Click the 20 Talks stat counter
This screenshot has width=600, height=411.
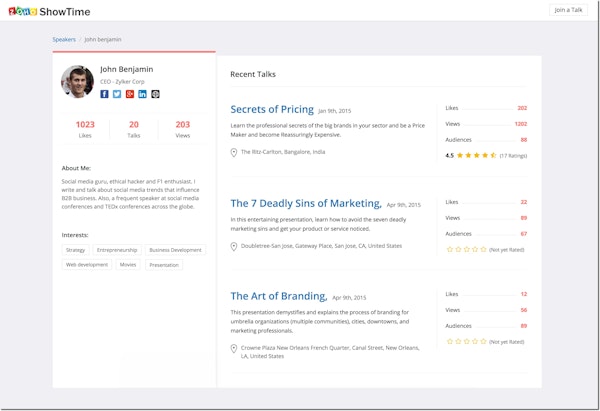pos(134,129)
